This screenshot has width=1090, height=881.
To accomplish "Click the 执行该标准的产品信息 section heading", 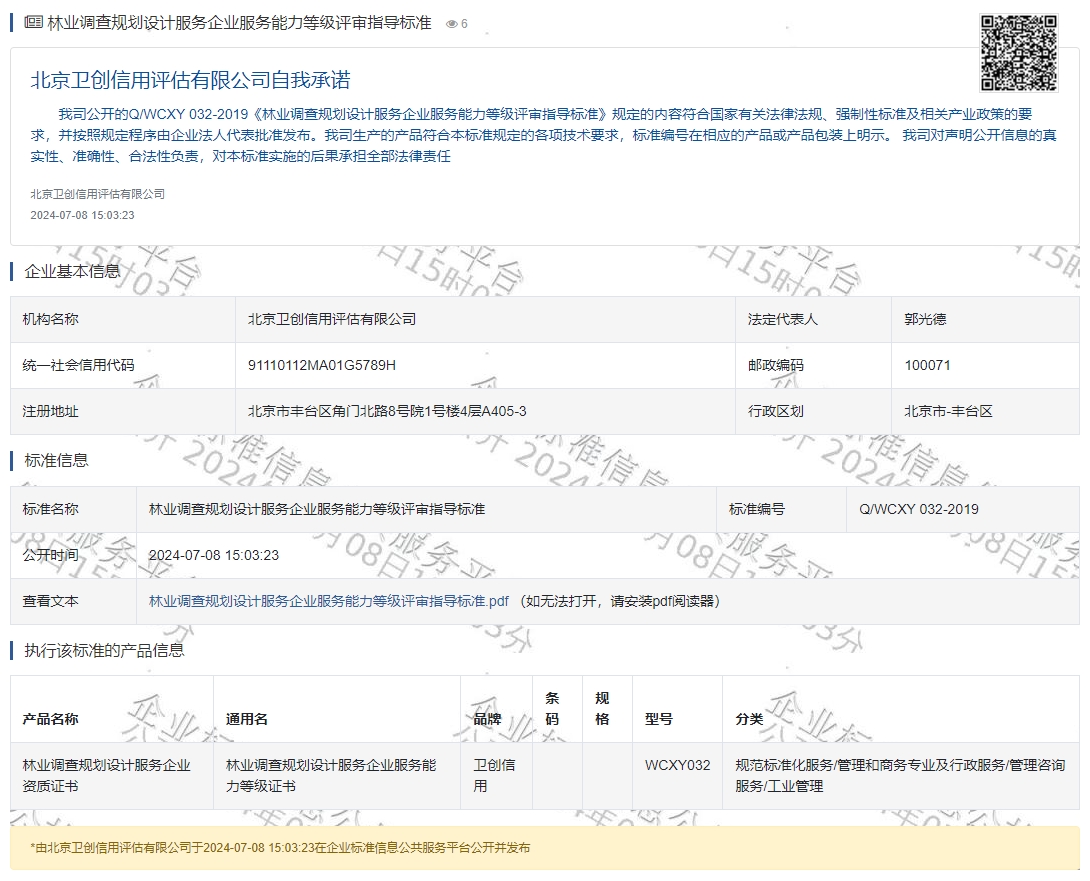I will click(104, 650).
